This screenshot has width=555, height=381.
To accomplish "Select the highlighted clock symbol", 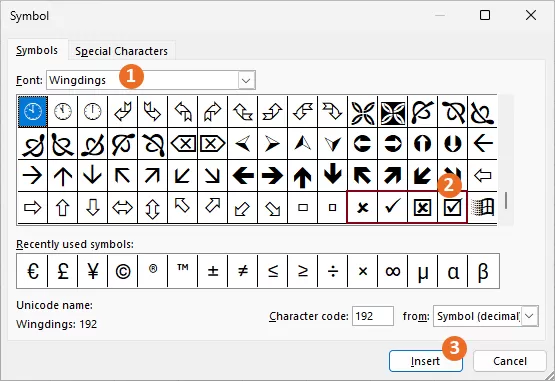I will click(x=33, y=112).
